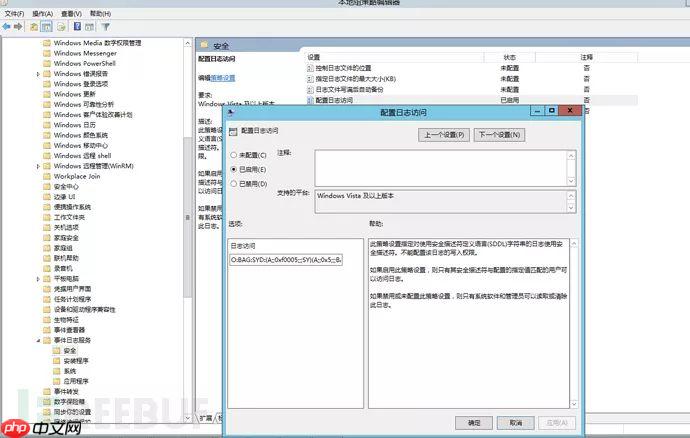The width and height of the screenshot is (690, 438).
Task: Click the 应用程序 folder icon
Action: (57, 381)
